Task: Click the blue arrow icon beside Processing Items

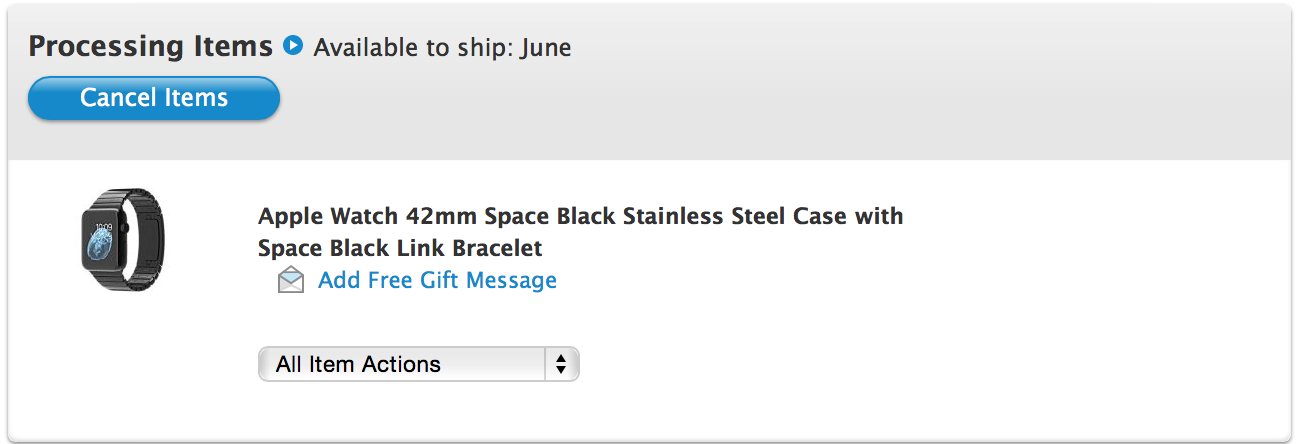Action: pos(293,45)
